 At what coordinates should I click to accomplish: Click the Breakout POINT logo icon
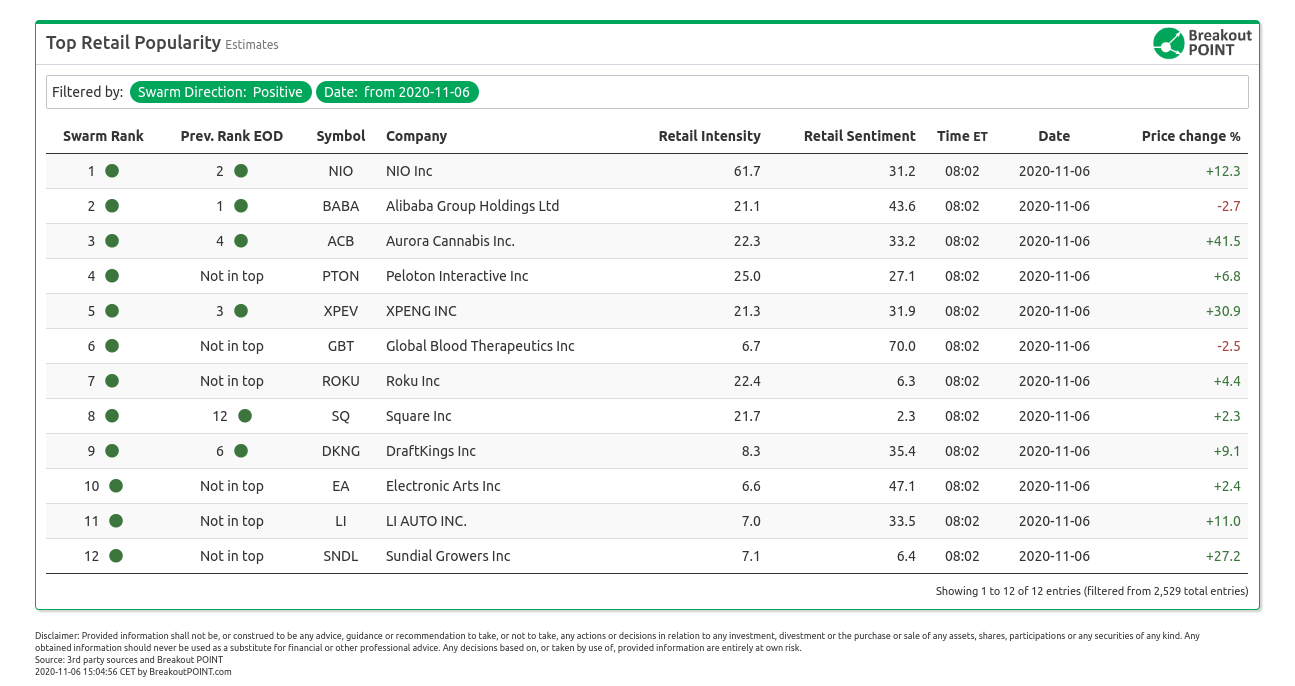(1168, 43)
